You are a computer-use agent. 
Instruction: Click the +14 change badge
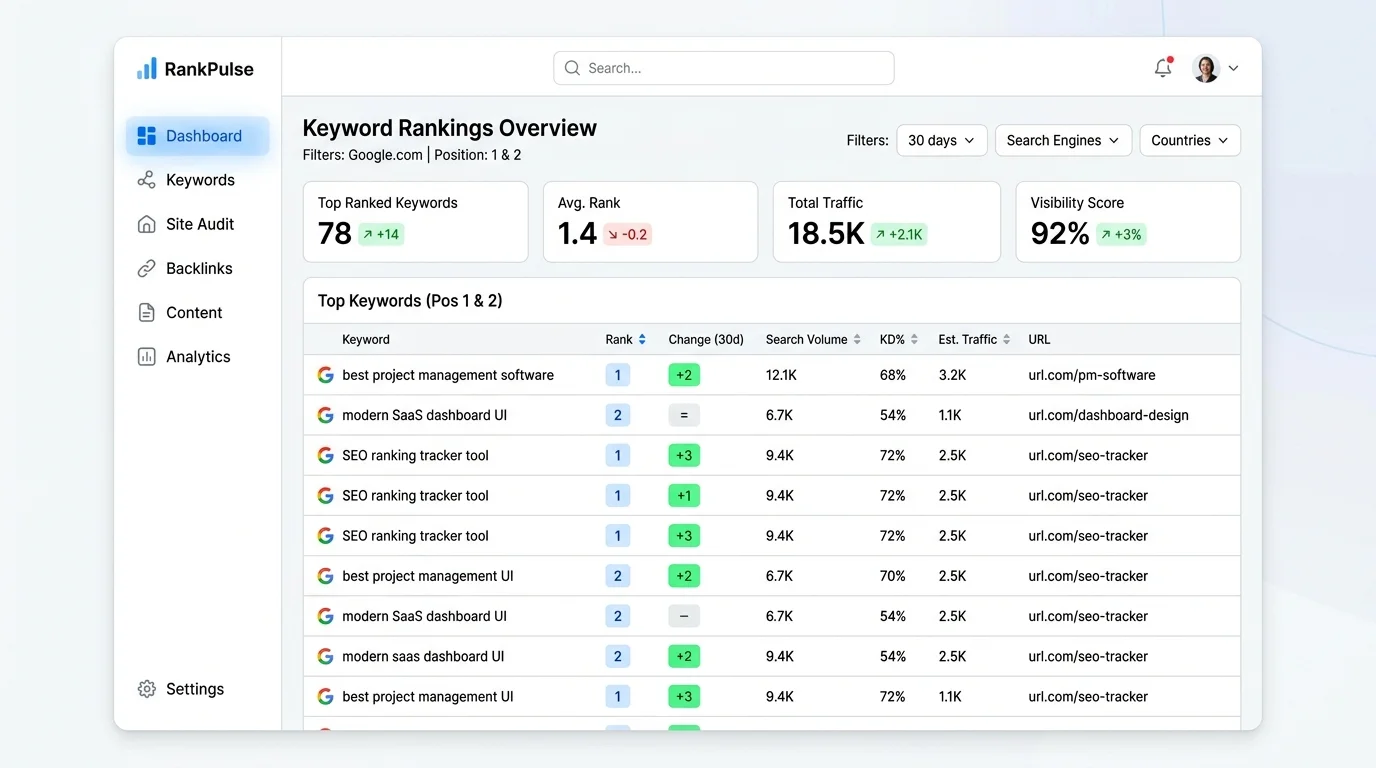381,235
